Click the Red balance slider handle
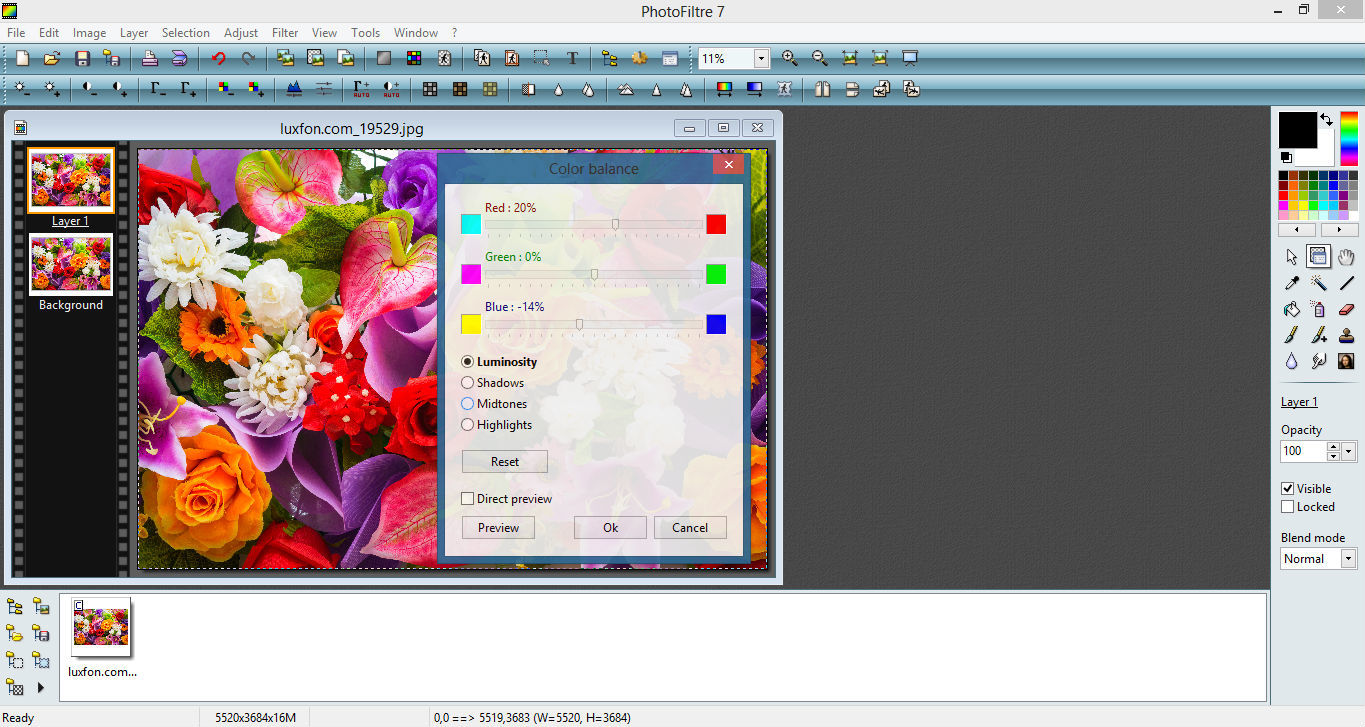The width and height of the screenshot is (1365, 727). pyautogui.click(x=615, y=224)
